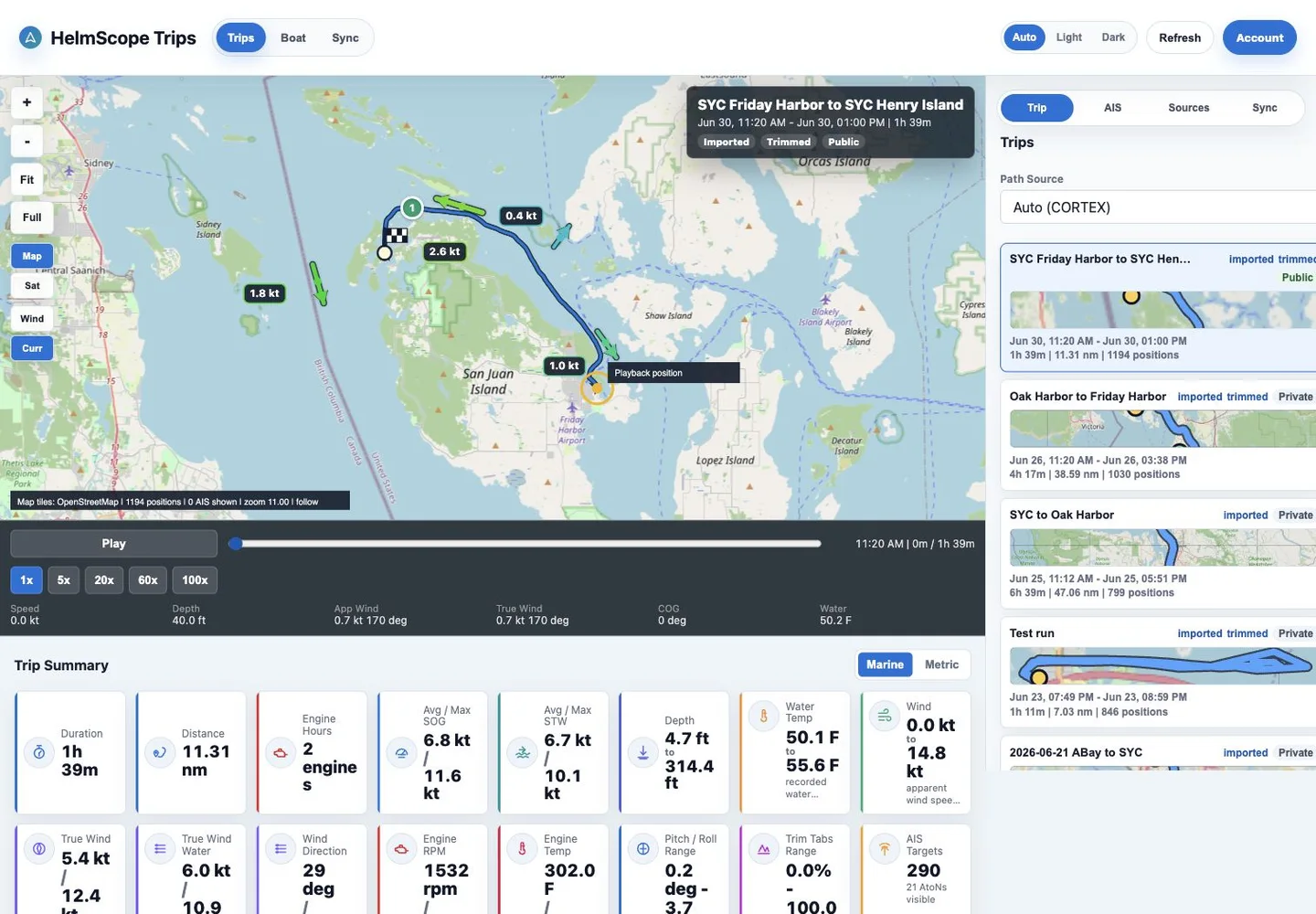
Task: Click the True Wind compass icon
Action: (x=38, y=848)
